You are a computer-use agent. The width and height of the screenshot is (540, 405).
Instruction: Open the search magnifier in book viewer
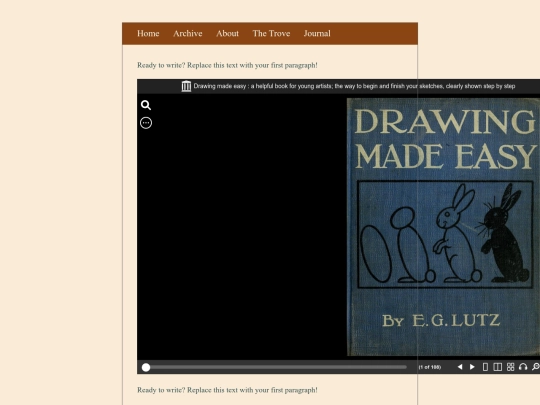[146, 105]
